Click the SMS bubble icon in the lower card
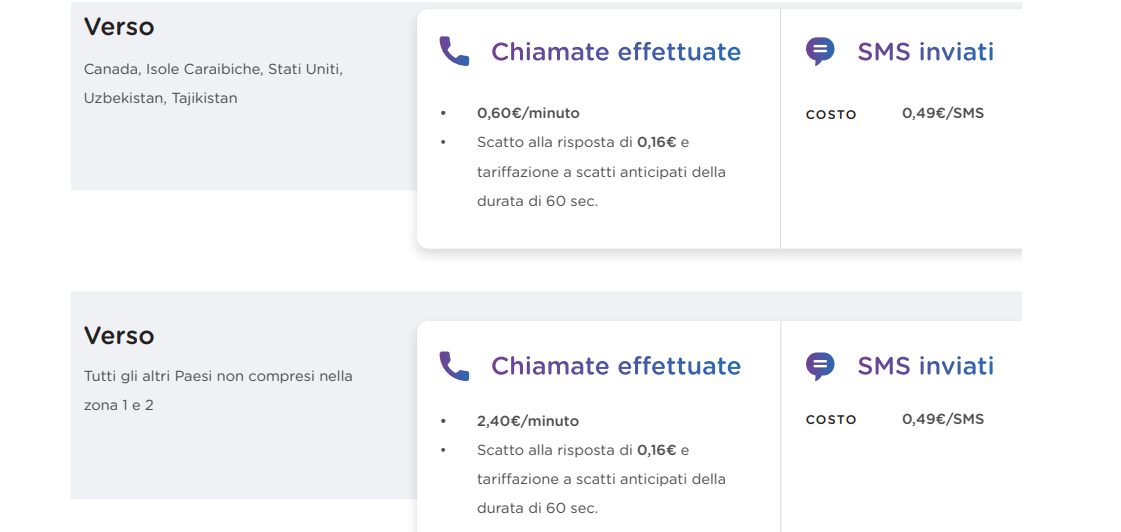This screenshot has width=1121, height=532. tap(820, 365)
